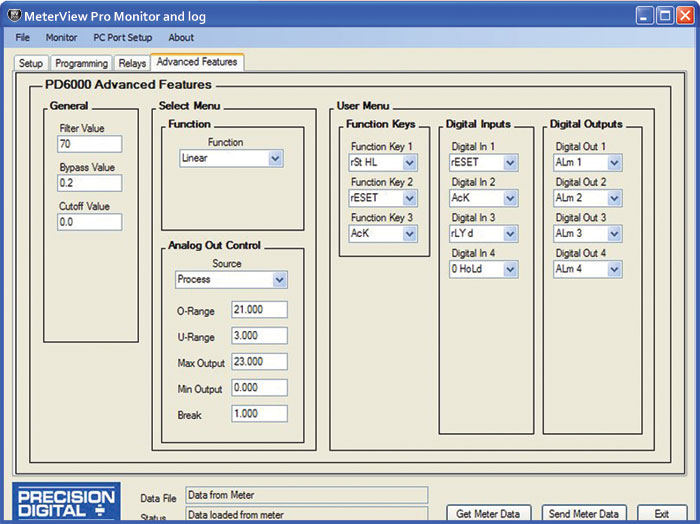Click the Break value field

click(259, 414)
